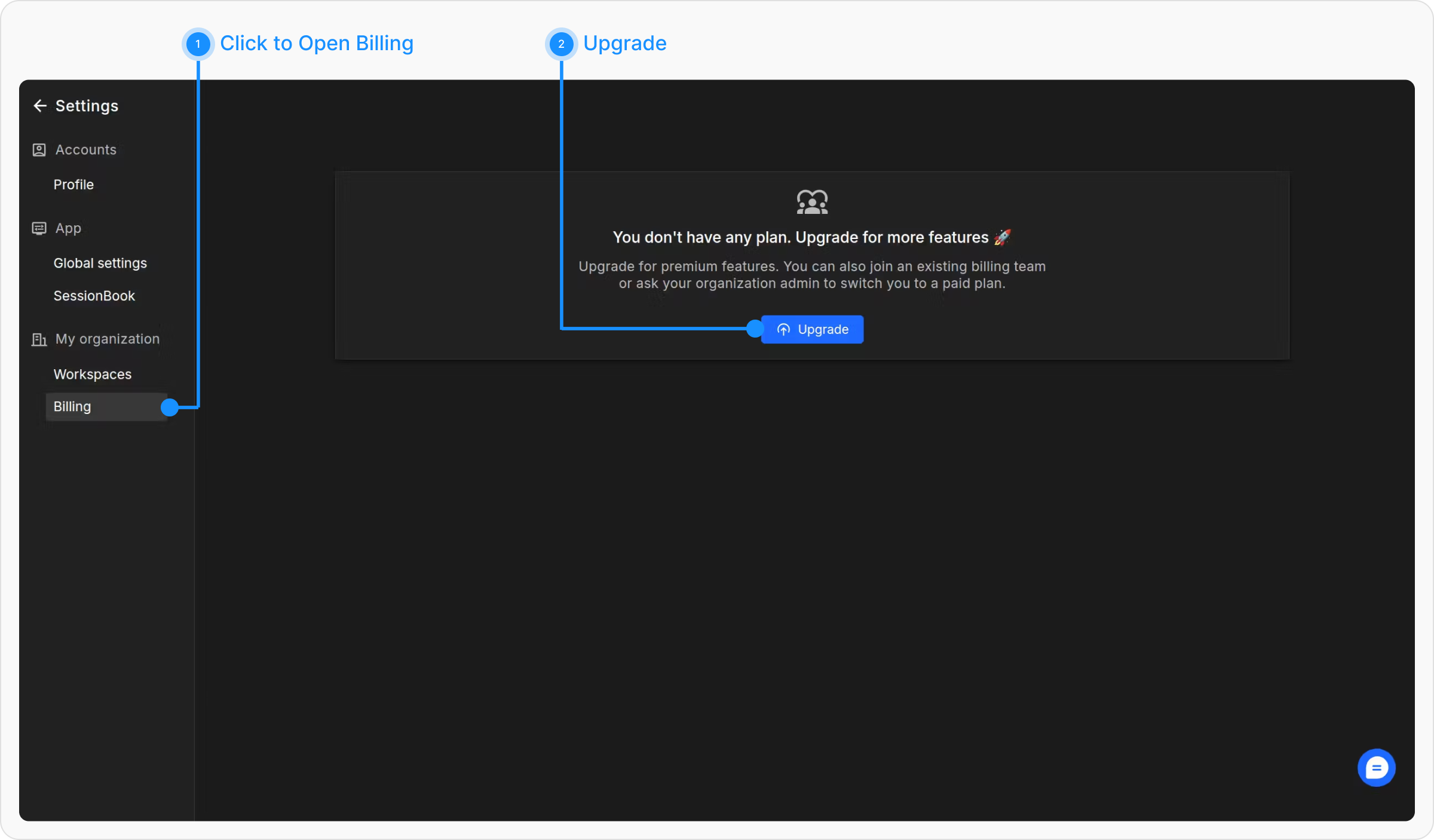Click the Accounts section label
Screen dimensions: 1434x840
85,149
